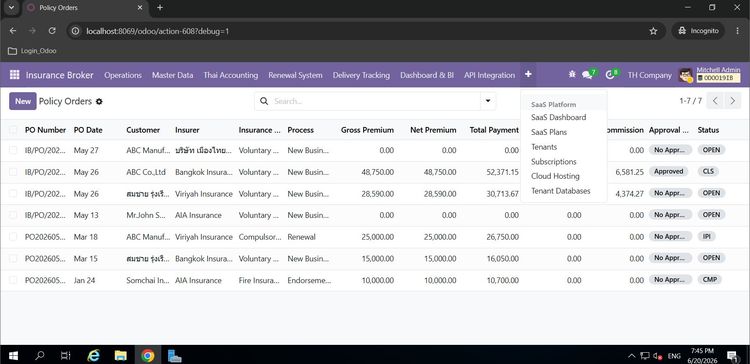Check the row with Gross Premium 28,590.00
Image resolution: width=750 pixels, height=364 pixels.
point(13,193)
